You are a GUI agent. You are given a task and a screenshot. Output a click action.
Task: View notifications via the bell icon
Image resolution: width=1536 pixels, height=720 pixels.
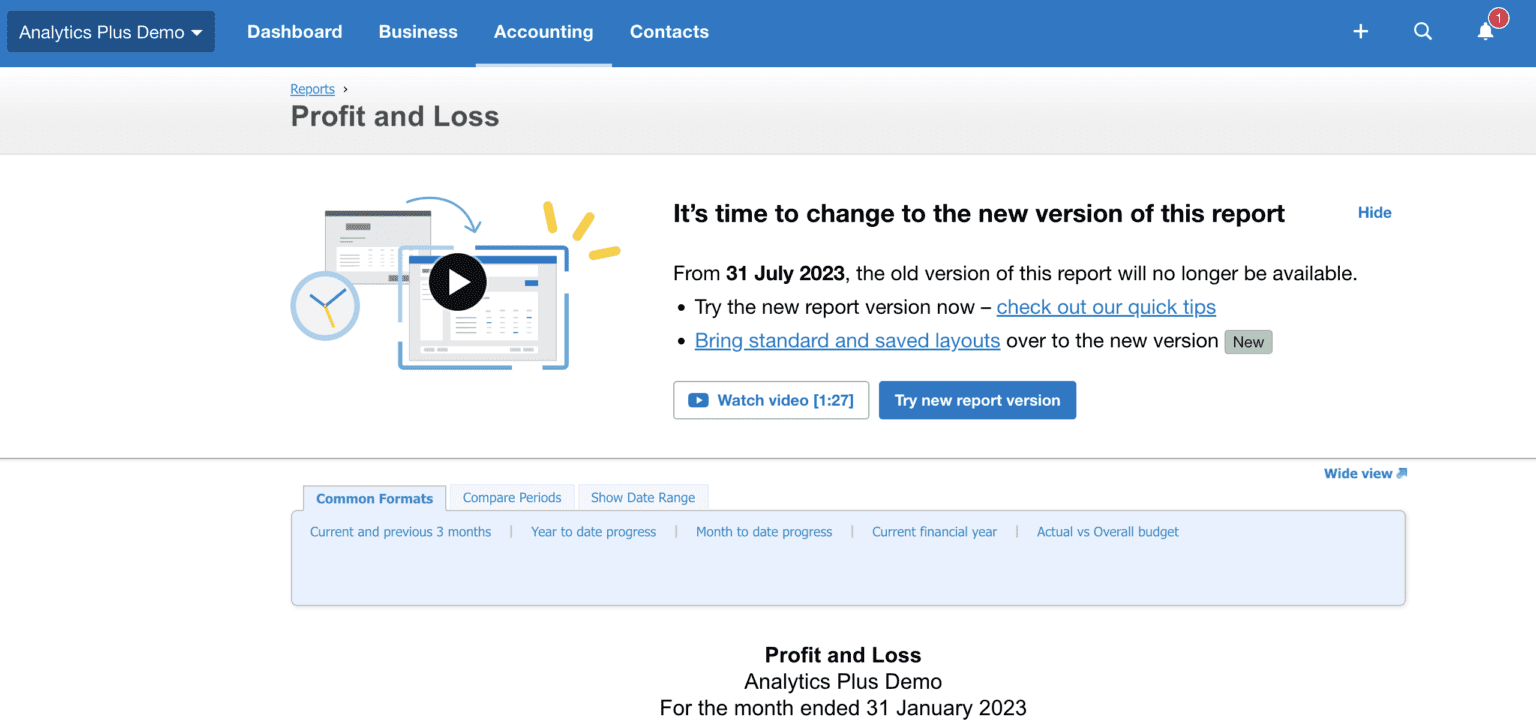point(1485,33)
